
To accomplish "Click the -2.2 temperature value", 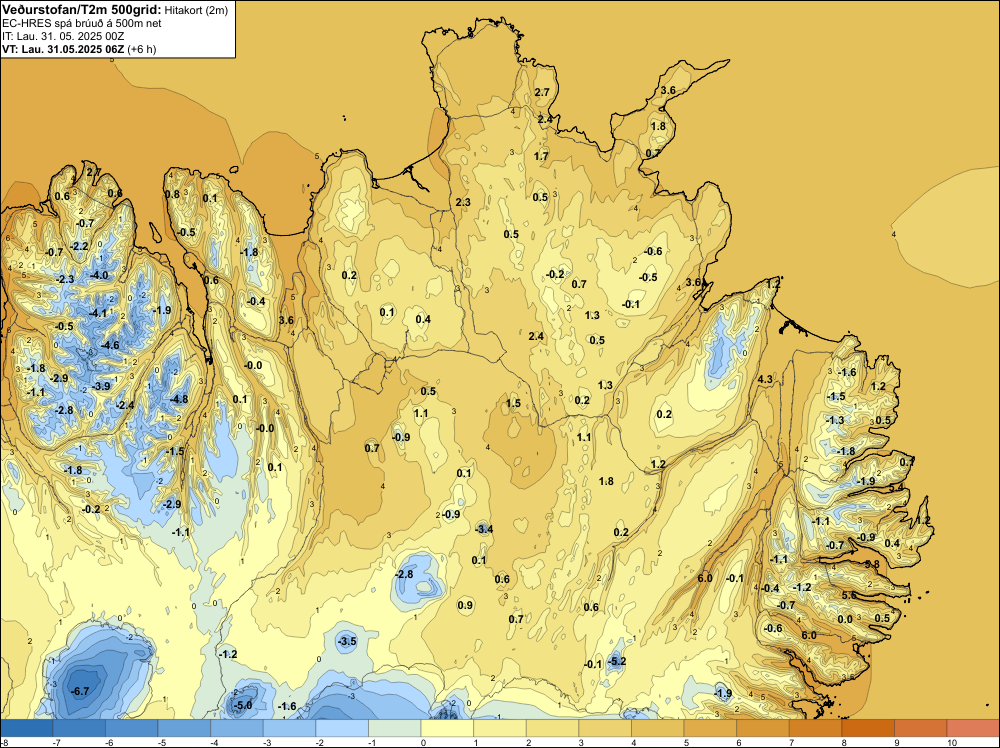I will tap(80, 246).
